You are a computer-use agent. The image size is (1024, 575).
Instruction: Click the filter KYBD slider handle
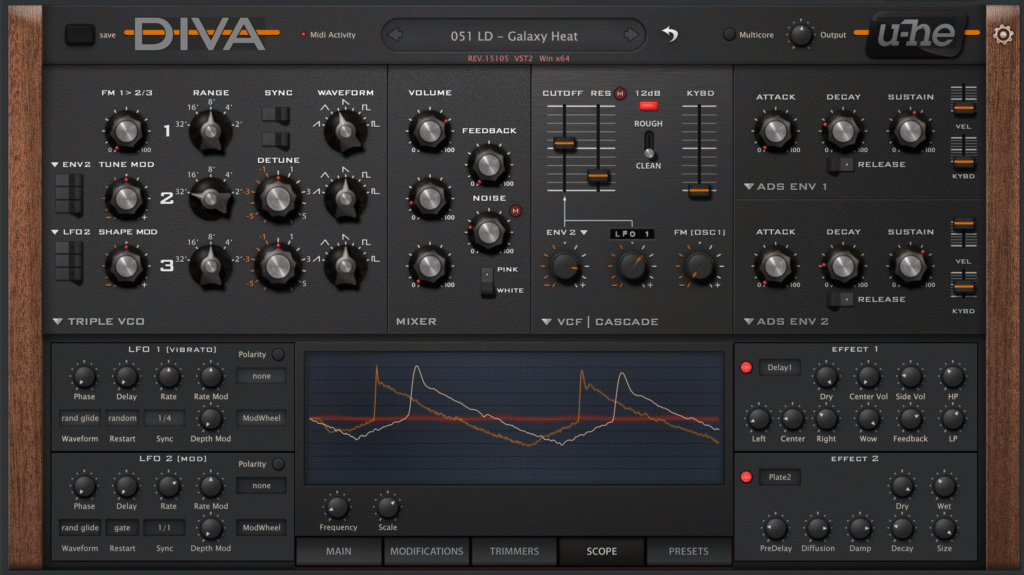[x=699, y=191]
